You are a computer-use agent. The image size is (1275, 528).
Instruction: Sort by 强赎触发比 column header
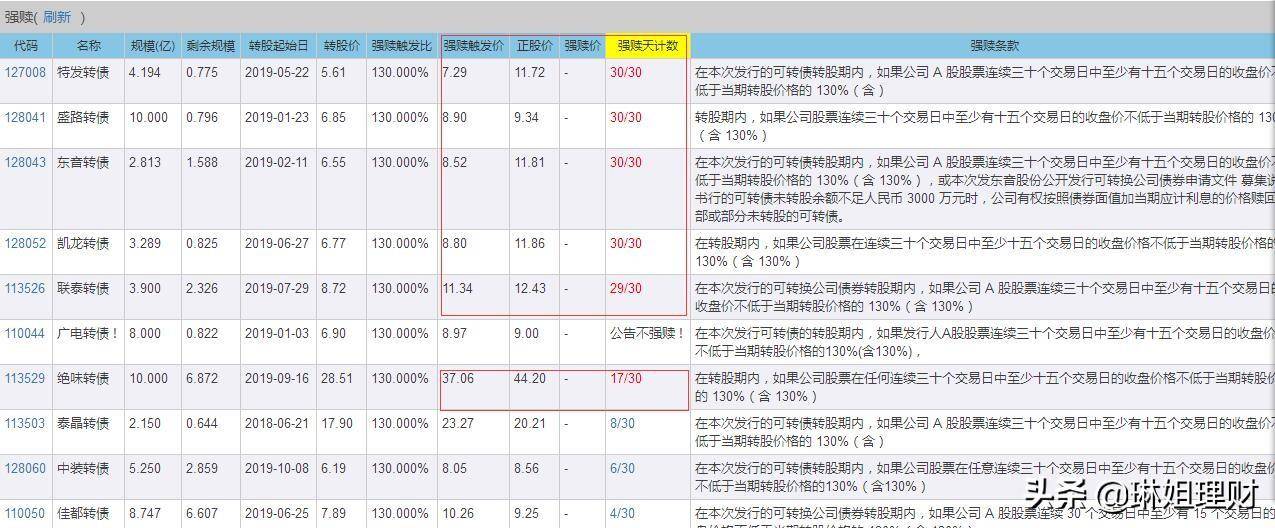401,46
